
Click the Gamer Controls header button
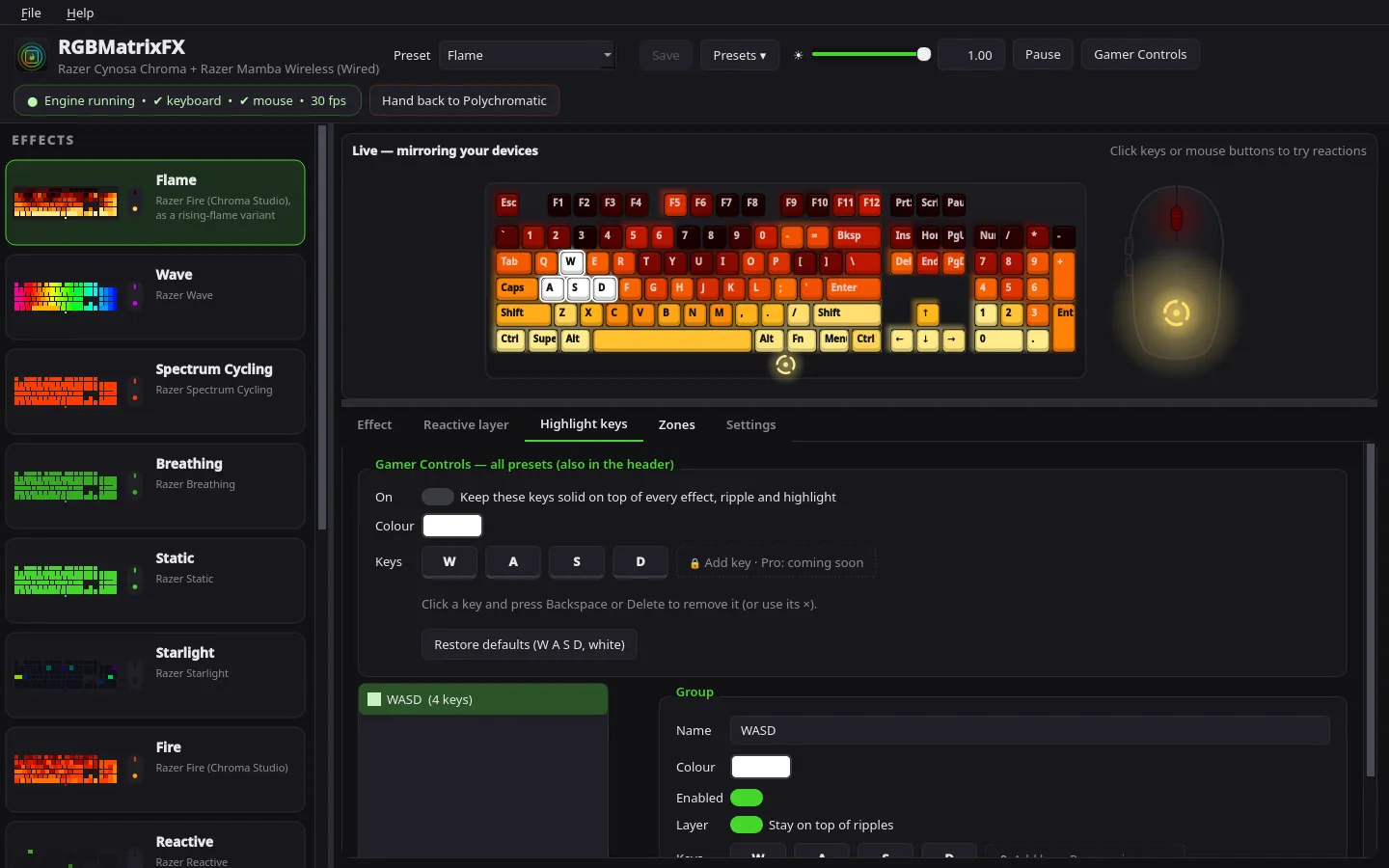point(1140,55)
